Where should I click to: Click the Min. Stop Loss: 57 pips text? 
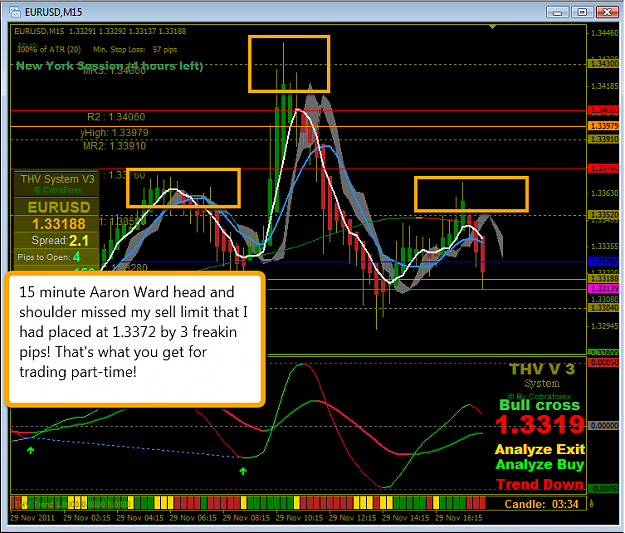pyautogui.click(x=135, y=49)
